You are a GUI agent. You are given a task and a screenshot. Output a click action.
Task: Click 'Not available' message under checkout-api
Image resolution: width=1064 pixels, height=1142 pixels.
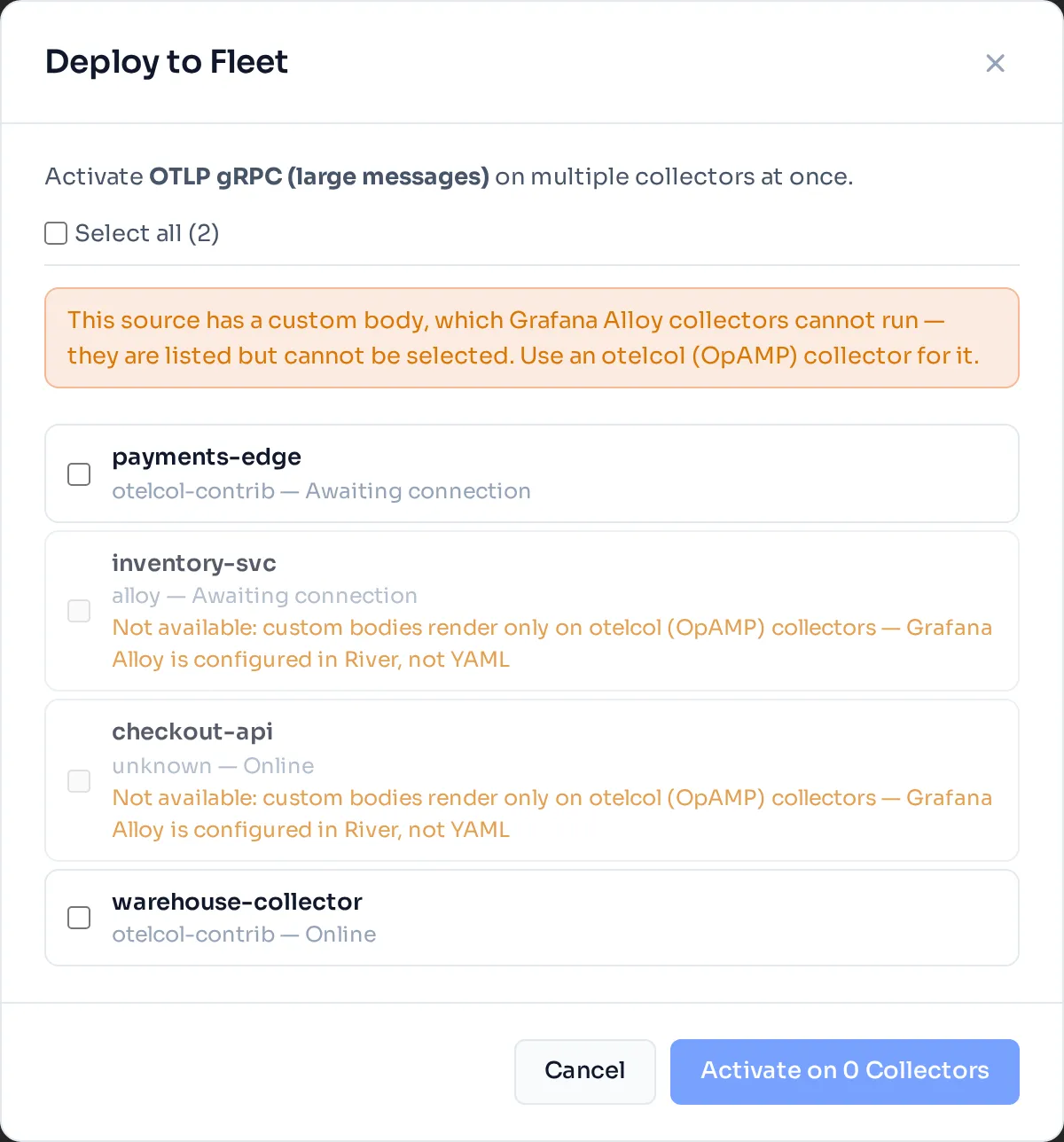coord(552,814)
